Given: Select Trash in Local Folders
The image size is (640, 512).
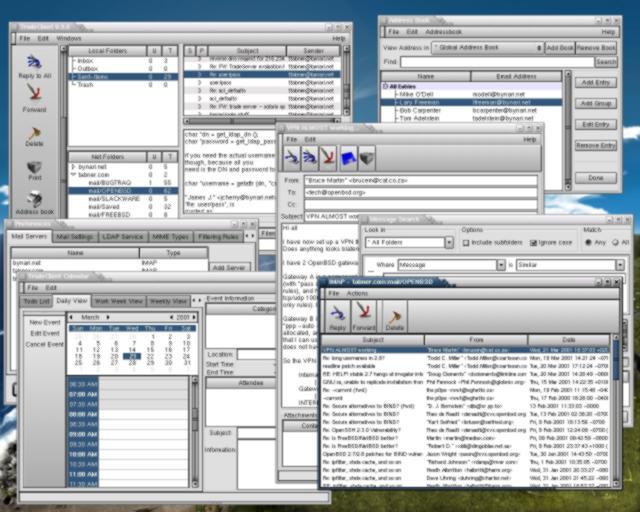Looking at the screenshot, I should click(85, 85).
